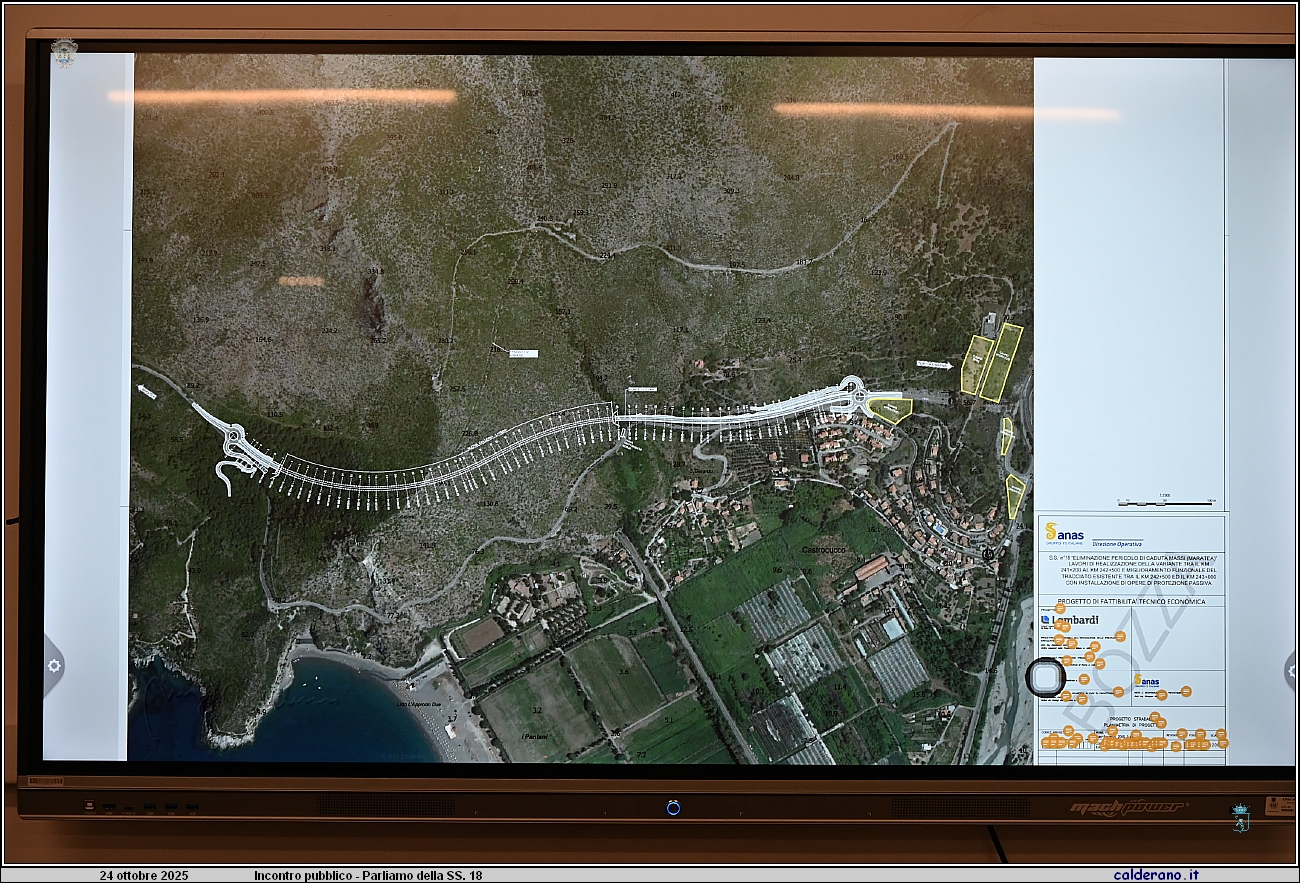Click the Lombardi company logo
The image size is (1300, 883).
click(x=1076, y=620)
